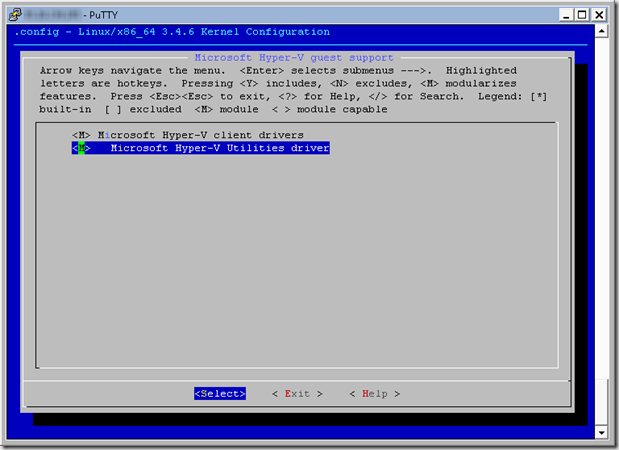Click the scrollbar up arrow

click(601, 31)
